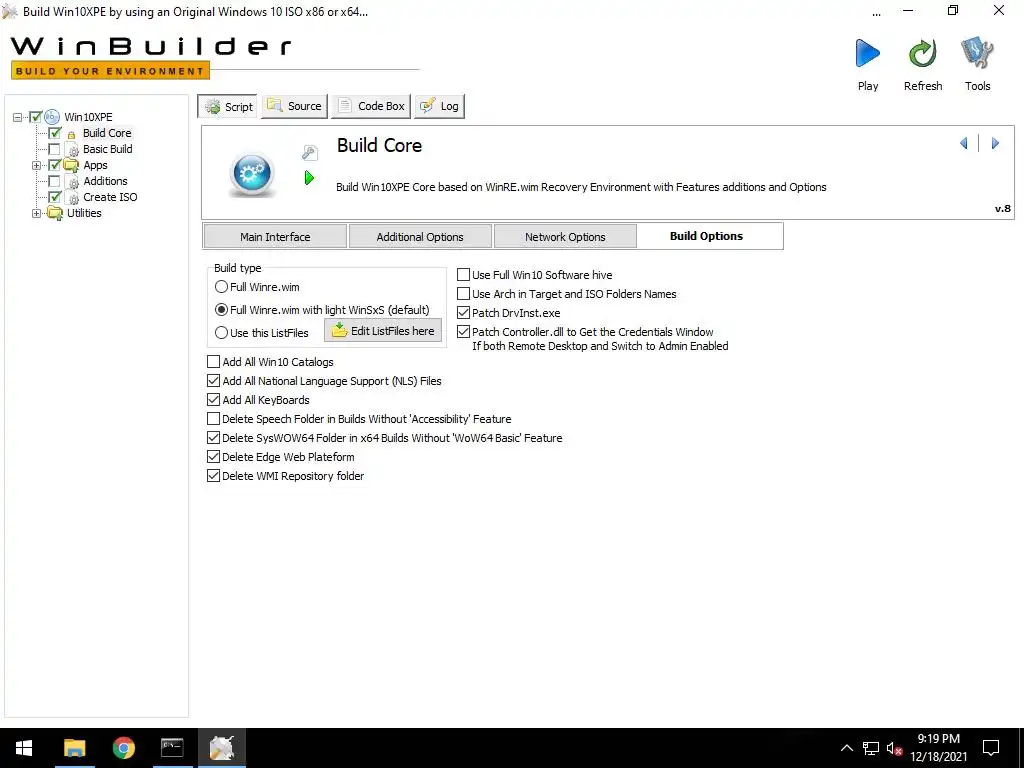Click the WinBuilder taskbar icon
The image size is (1024, 768).
tap(221, 748)
